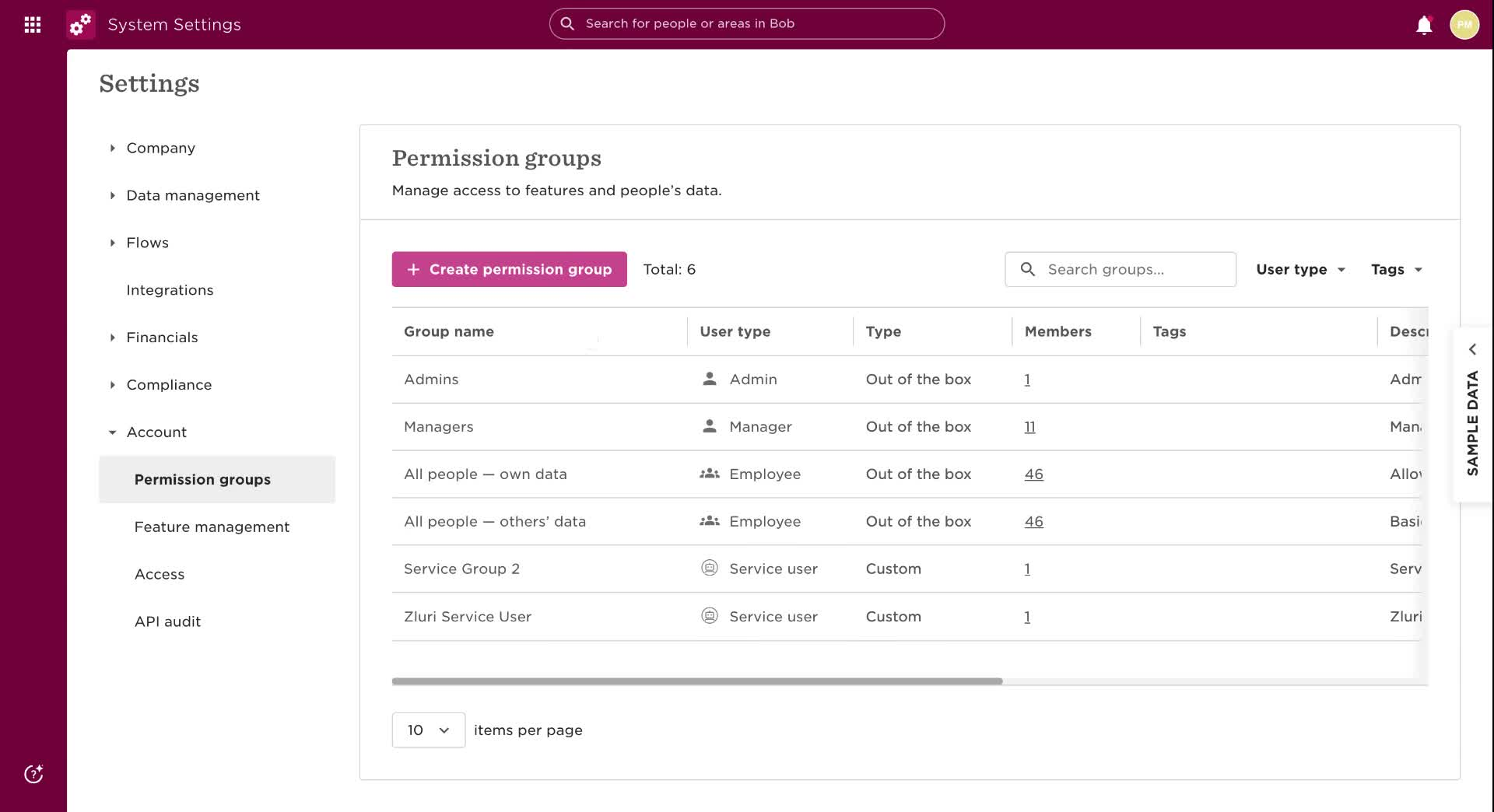Expand the Sample Data side panel chevron
This screenshot has height=812, width=1494.
point(1472,349)
